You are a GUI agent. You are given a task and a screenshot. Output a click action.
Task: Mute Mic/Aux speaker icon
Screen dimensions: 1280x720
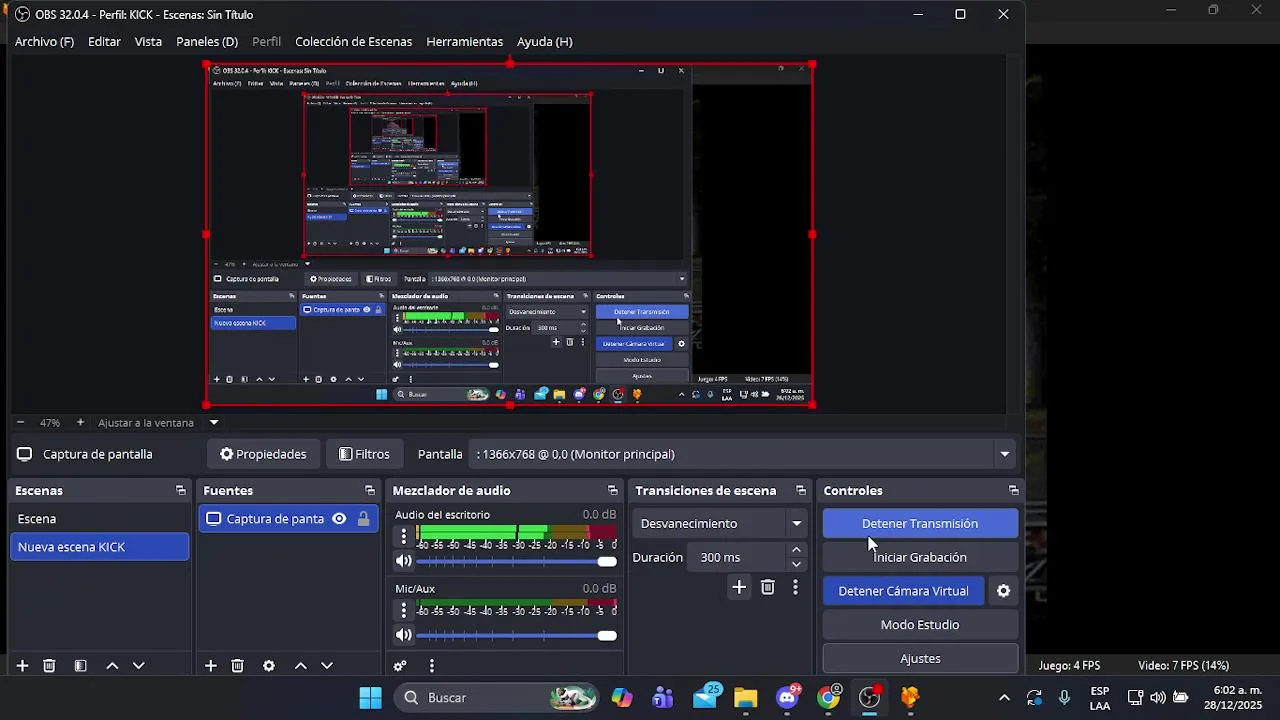(403, 635)
